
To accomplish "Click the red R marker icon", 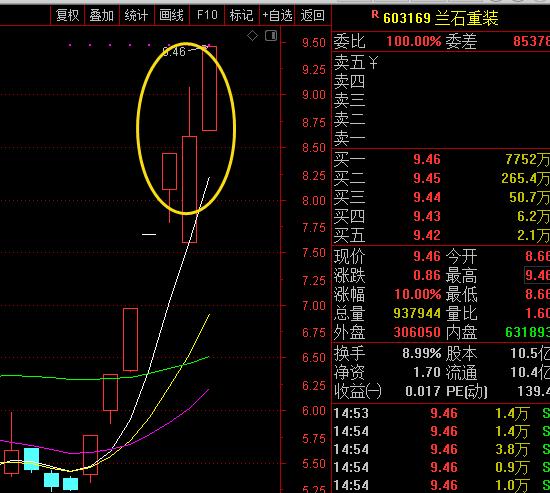I will coord(375,14).
